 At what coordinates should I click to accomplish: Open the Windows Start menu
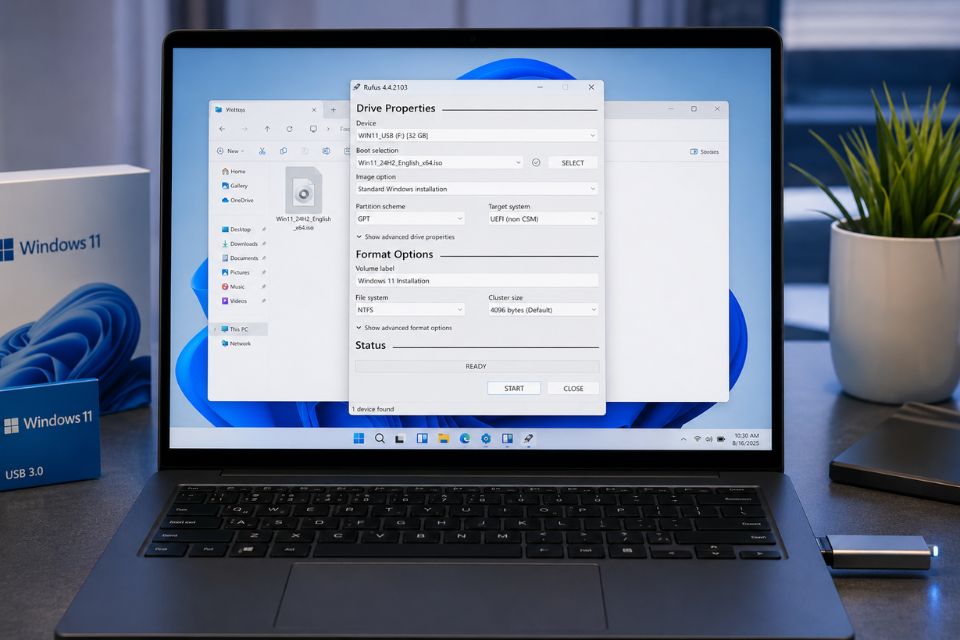359,438
